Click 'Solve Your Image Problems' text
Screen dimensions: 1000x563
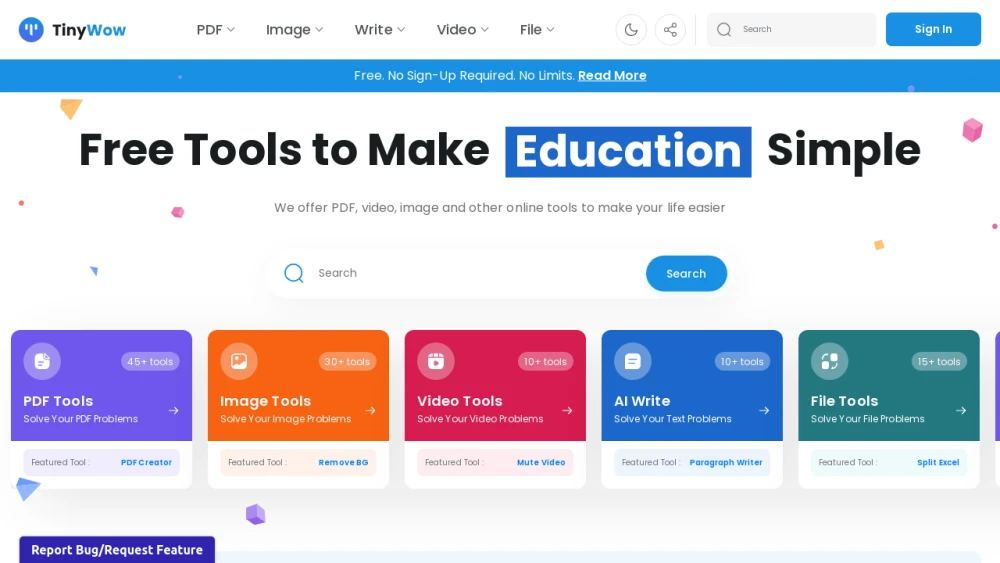click(286, 419)
